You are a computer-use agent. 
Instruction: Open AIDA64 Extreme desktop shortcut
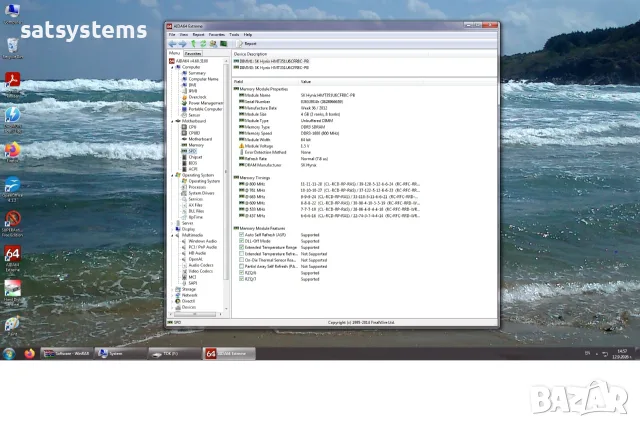[x=12, y=259]
